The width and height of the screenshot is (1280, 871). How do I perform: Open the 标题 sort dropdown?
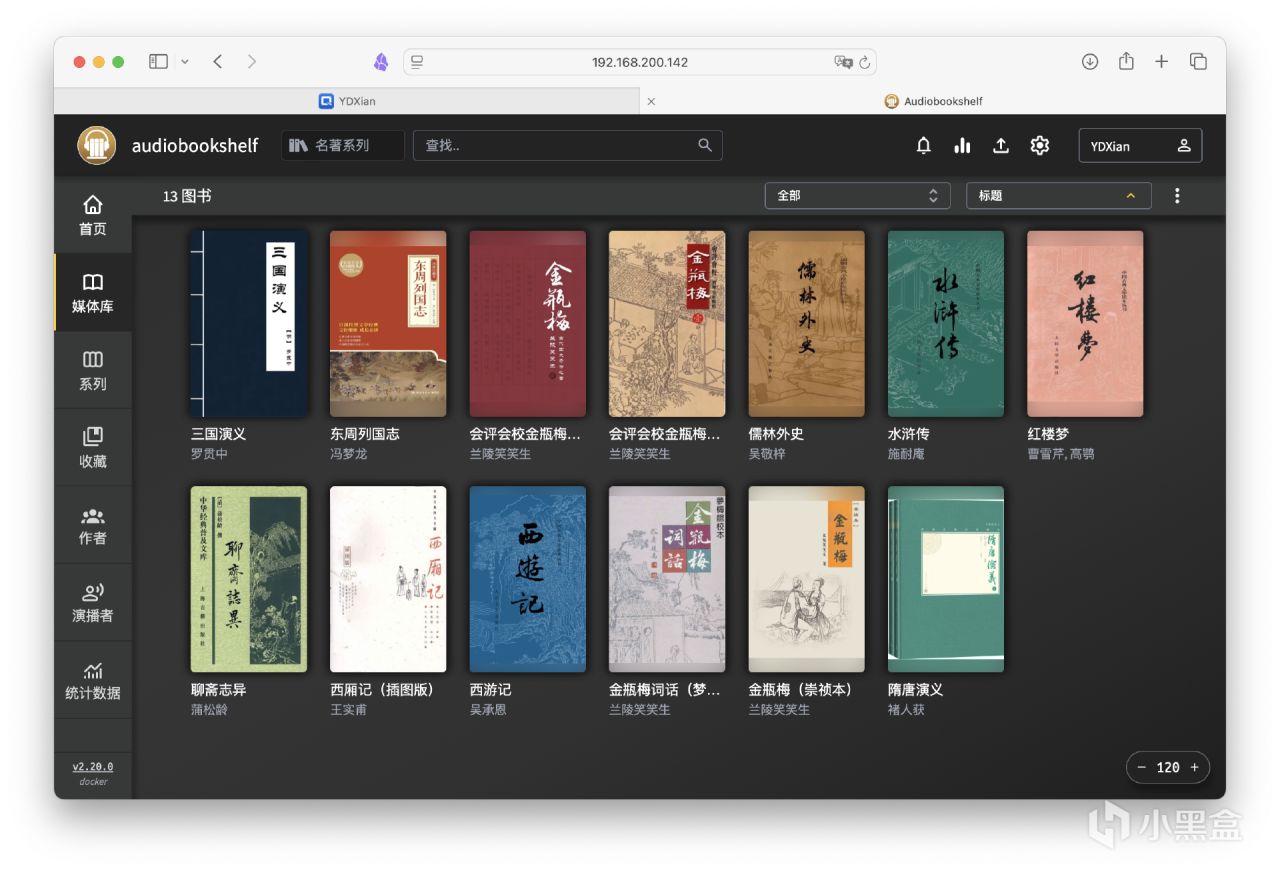(1058, 196)
